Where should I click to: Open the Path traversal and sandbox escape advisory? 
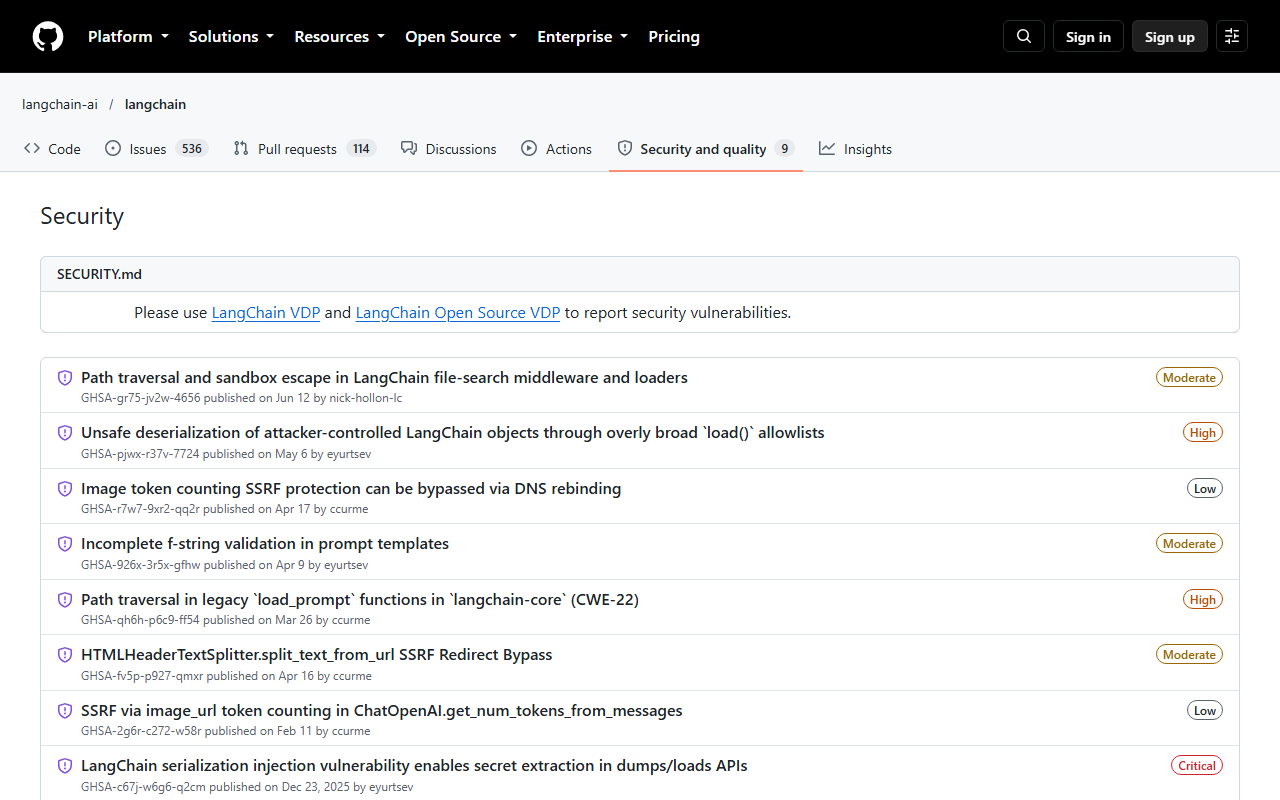tap(384, 377)
